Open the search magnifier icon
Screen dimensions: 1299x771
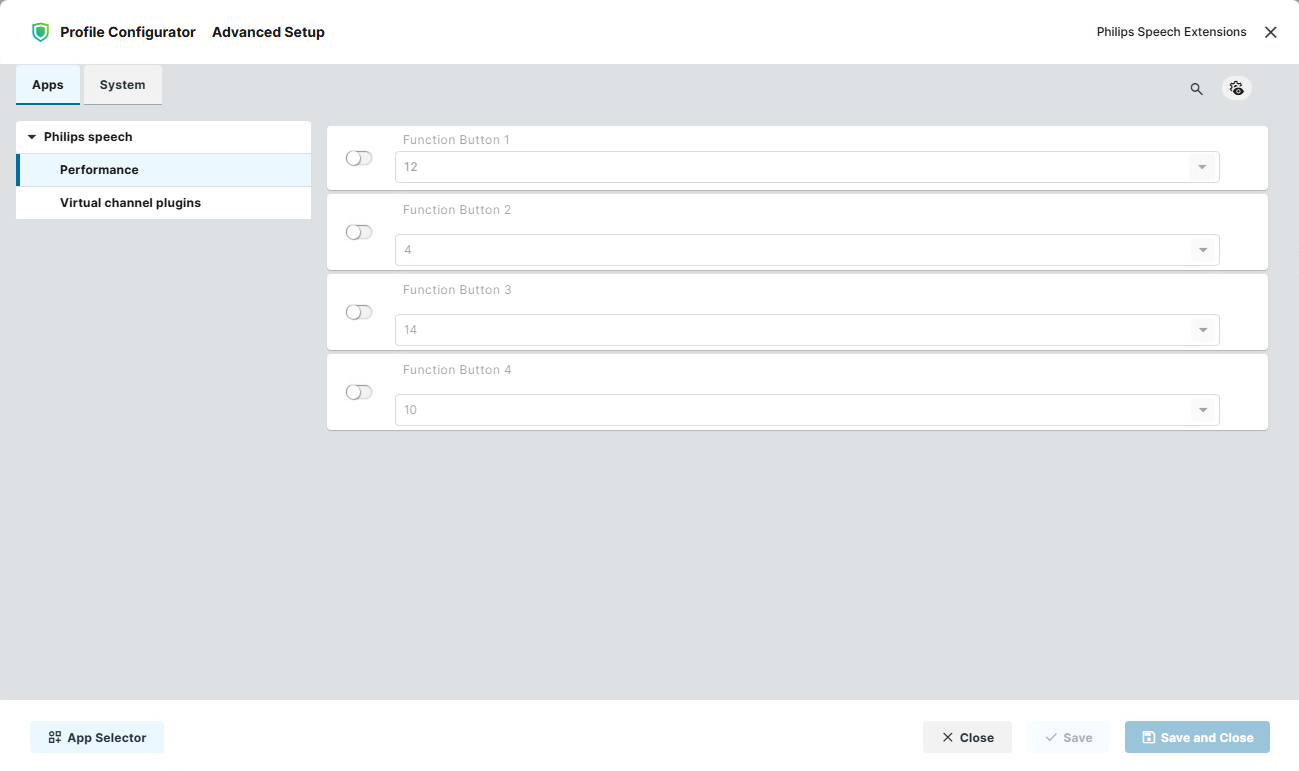1196,89
